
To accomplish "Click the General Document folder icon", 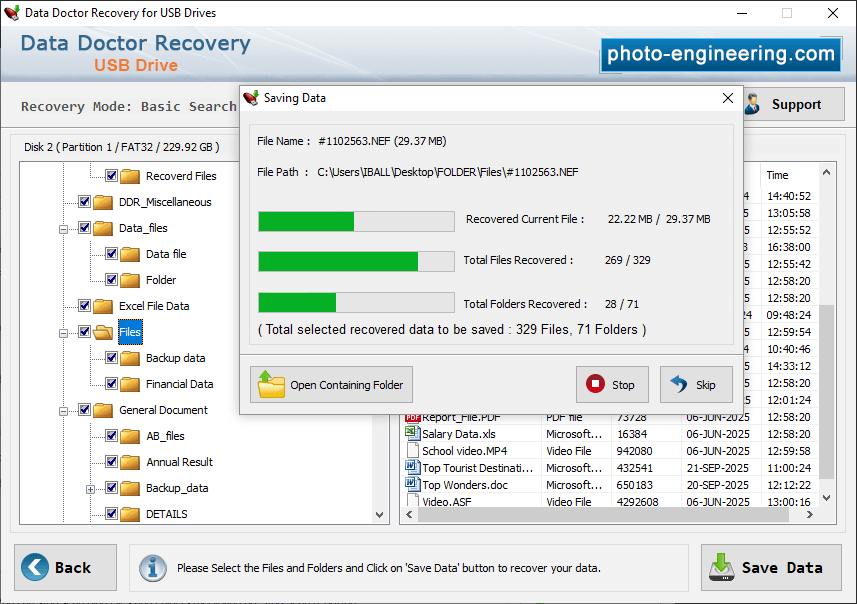I will pos(103,410).
